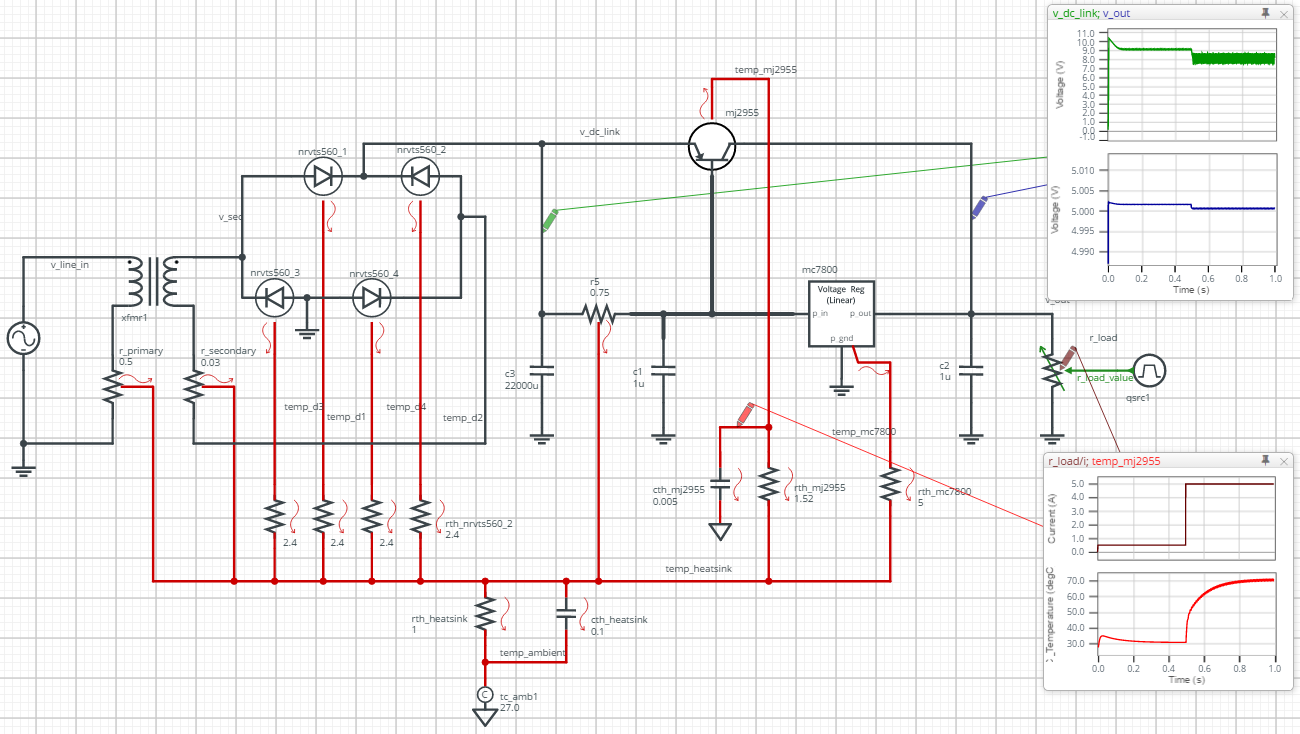1300x734 pixels.
Task: Select the AC voltage source symbol
Action: point(23,339)
